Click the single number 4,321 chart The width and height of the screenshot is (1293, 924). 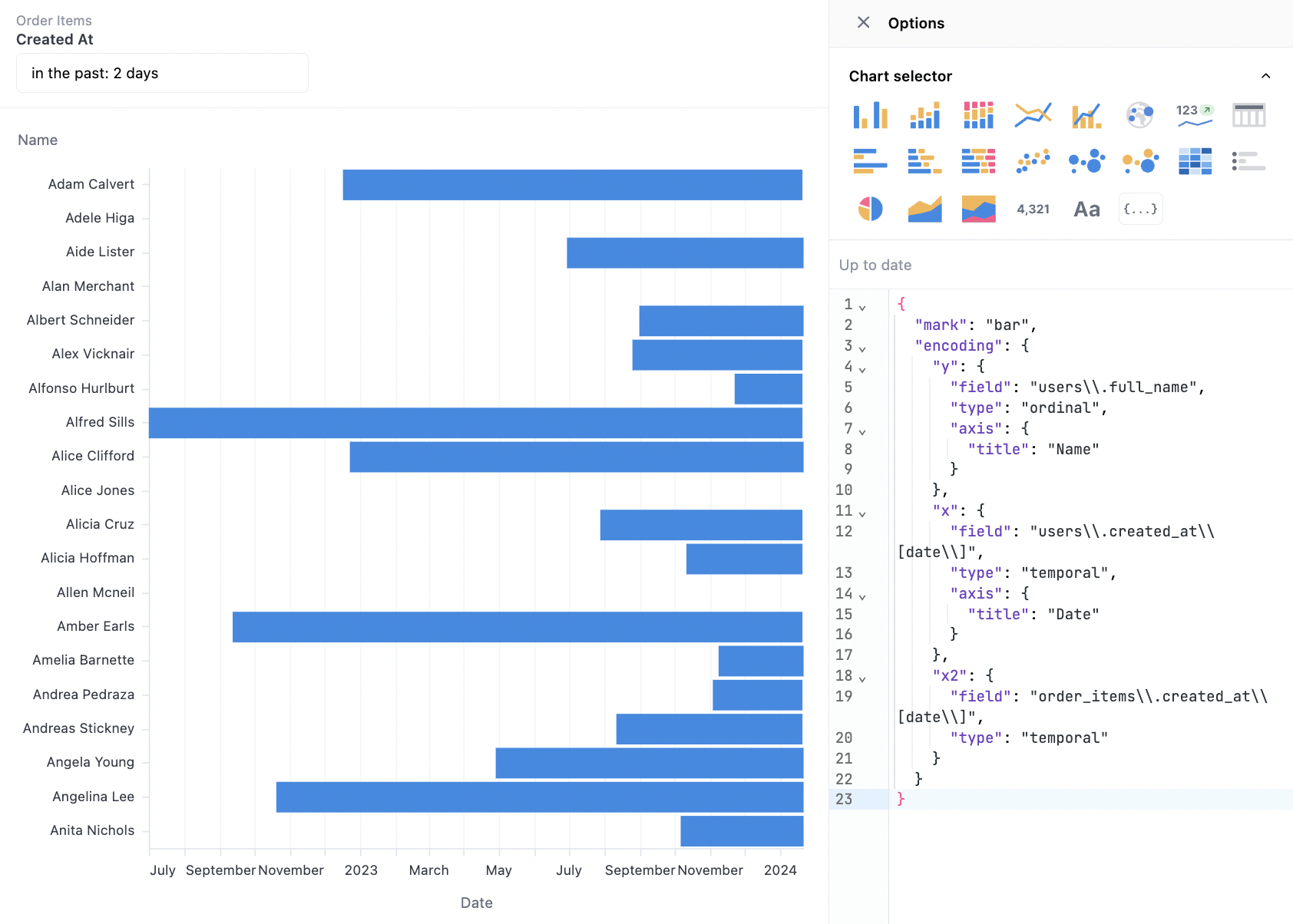pos(1033,209)
